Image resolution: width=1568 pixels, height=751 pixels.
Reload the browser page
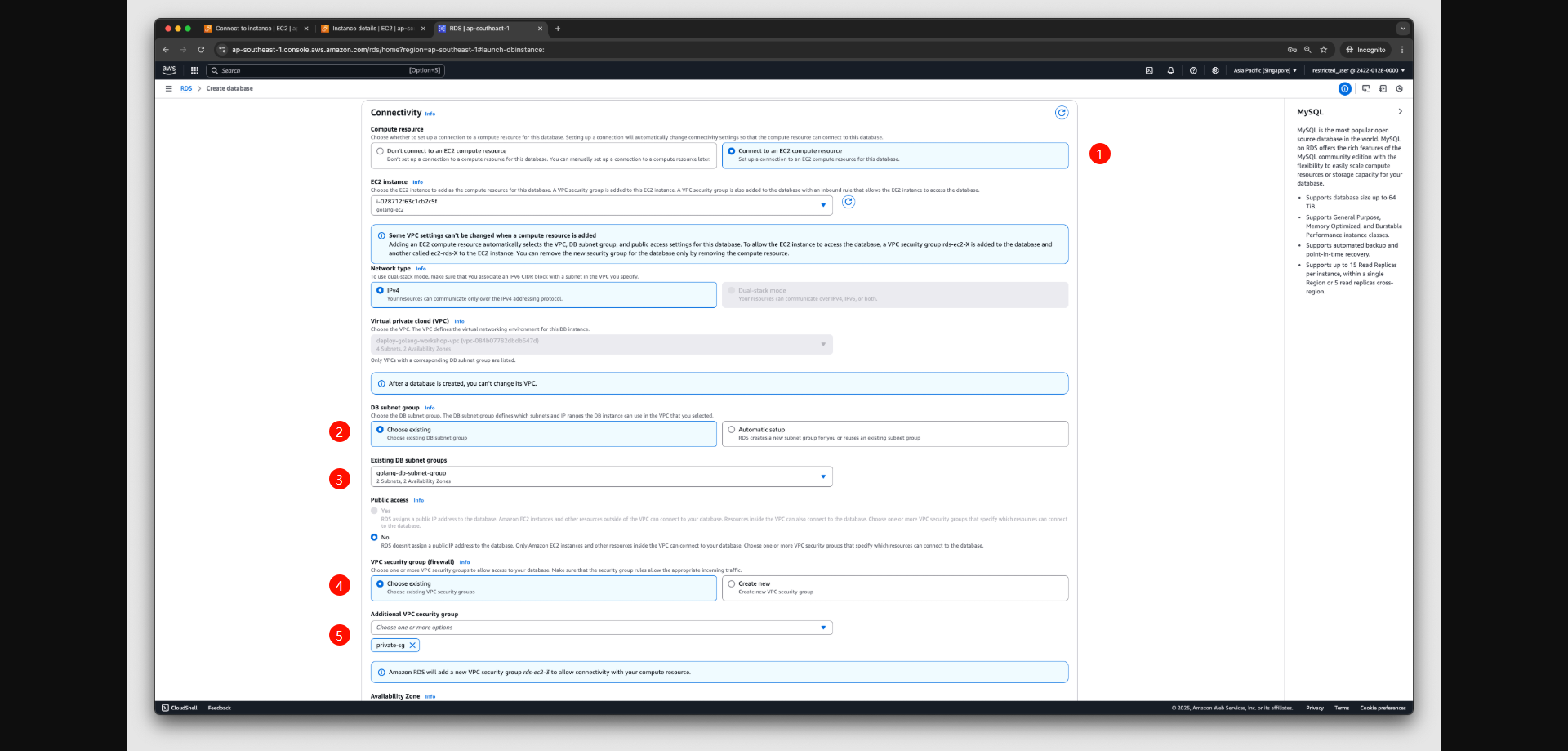pos(201,50)
